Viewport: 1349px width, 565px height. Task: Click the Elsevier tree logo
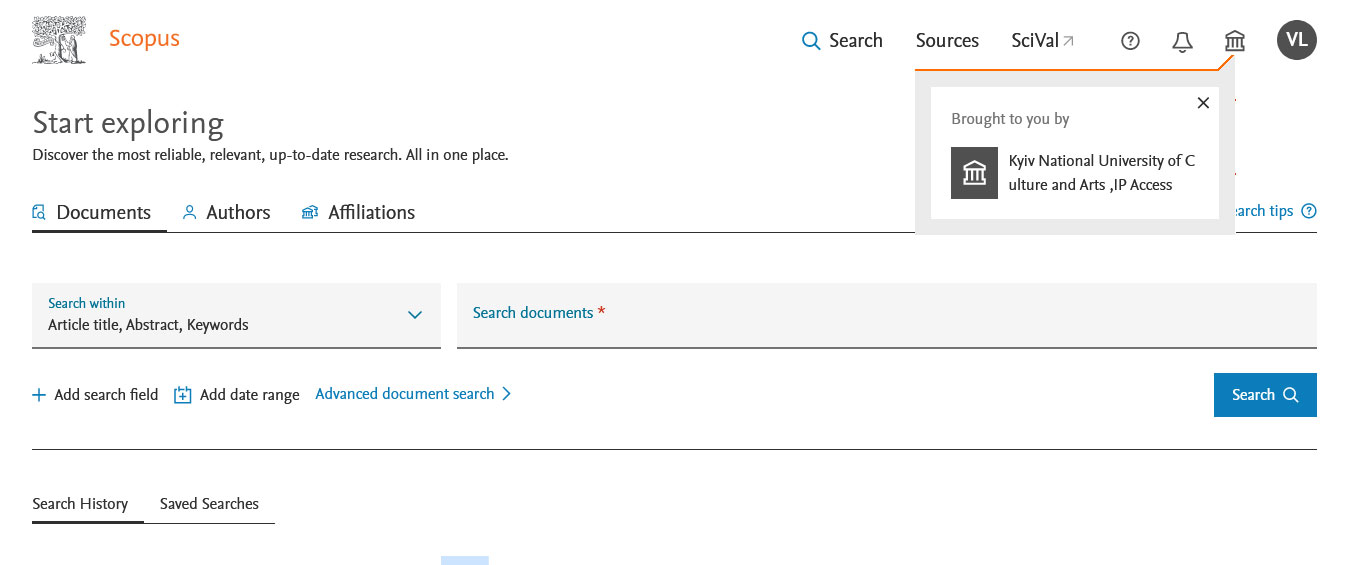(x=59, y=41)
